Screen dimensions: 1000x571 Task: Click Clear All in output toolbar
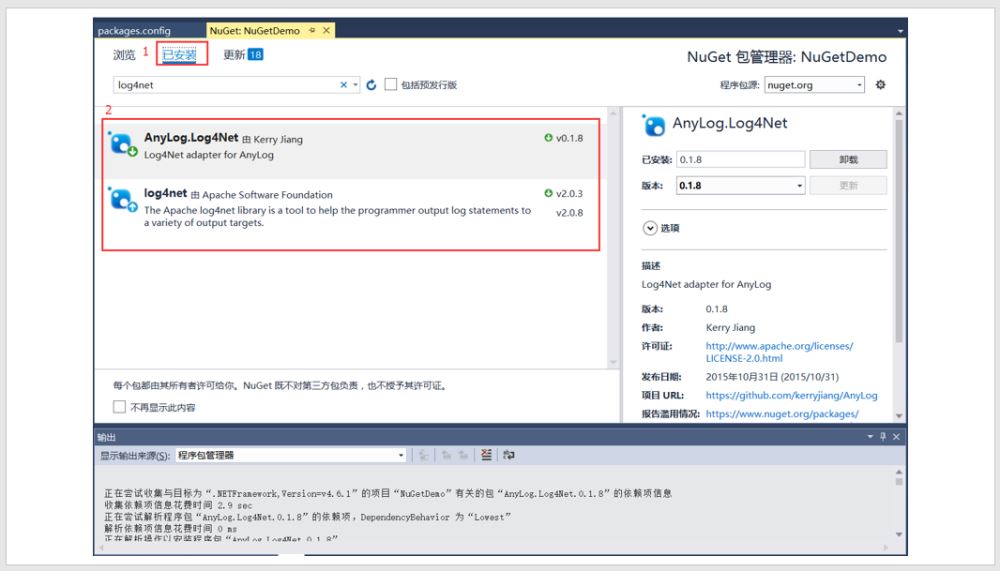coord(487,455)
